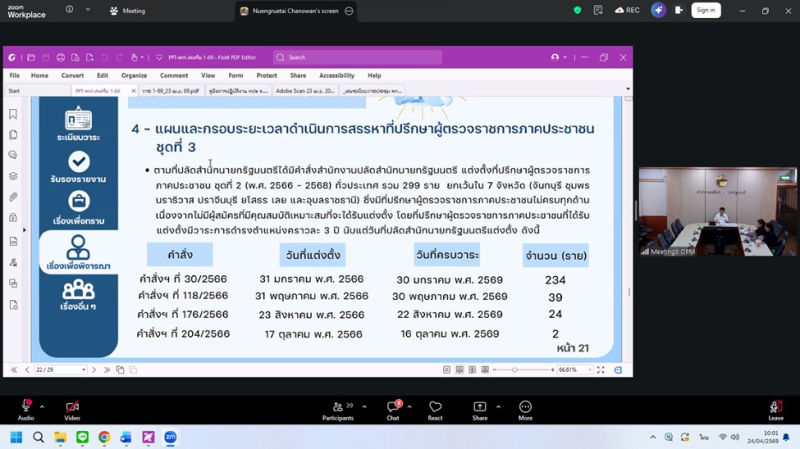
Task: Open the Comment menu in Foxit
Action: (173, 75)
